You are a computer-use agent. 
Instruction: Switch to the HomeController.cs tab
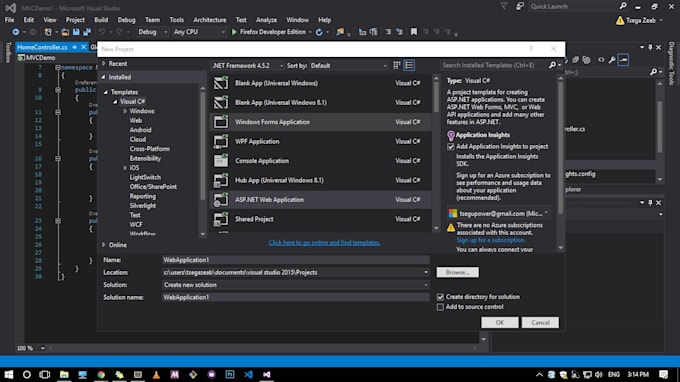click(42, 47)
